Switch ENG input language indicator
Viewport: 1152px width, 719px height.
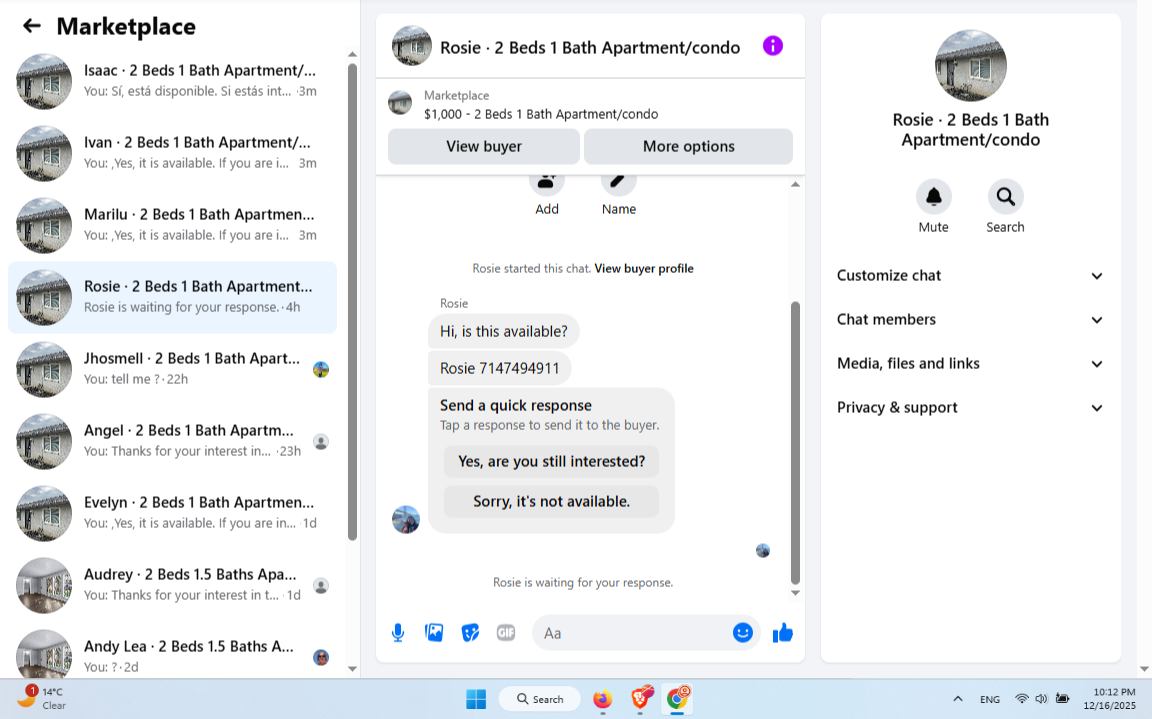[990, 699]
